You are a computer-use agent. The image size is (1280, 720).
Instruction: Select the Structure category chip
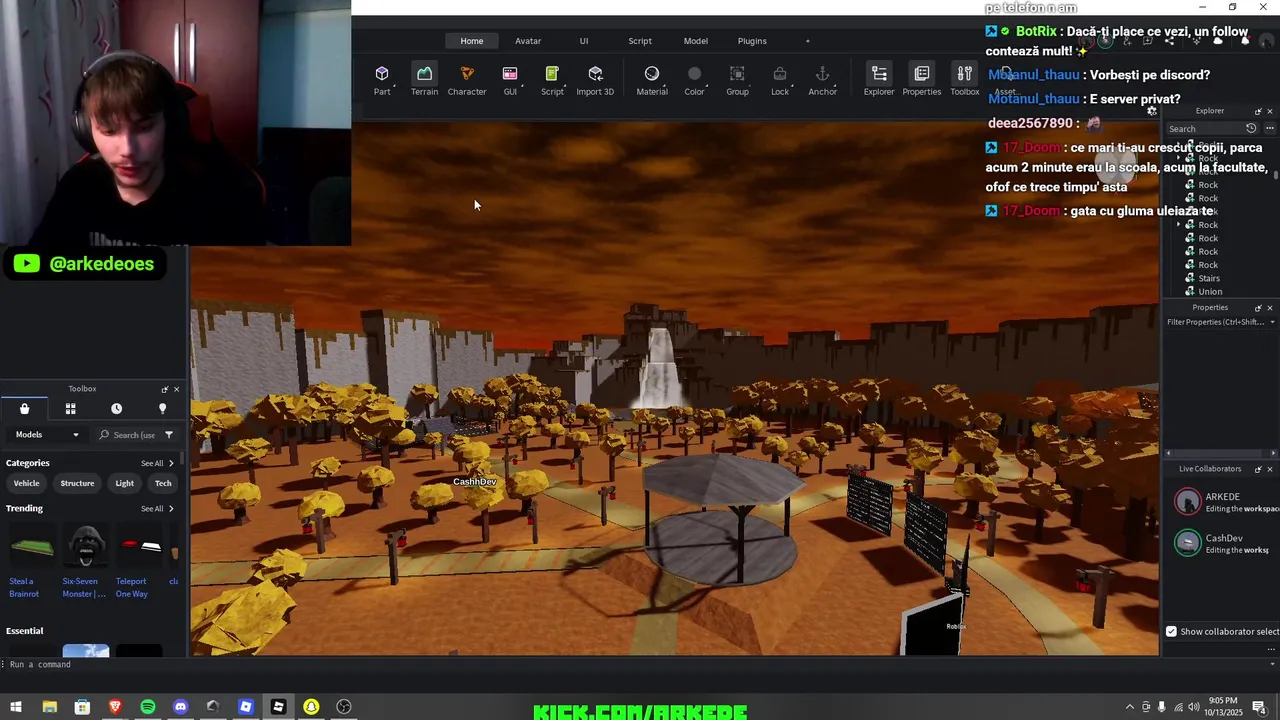click(x=77, y=483)
